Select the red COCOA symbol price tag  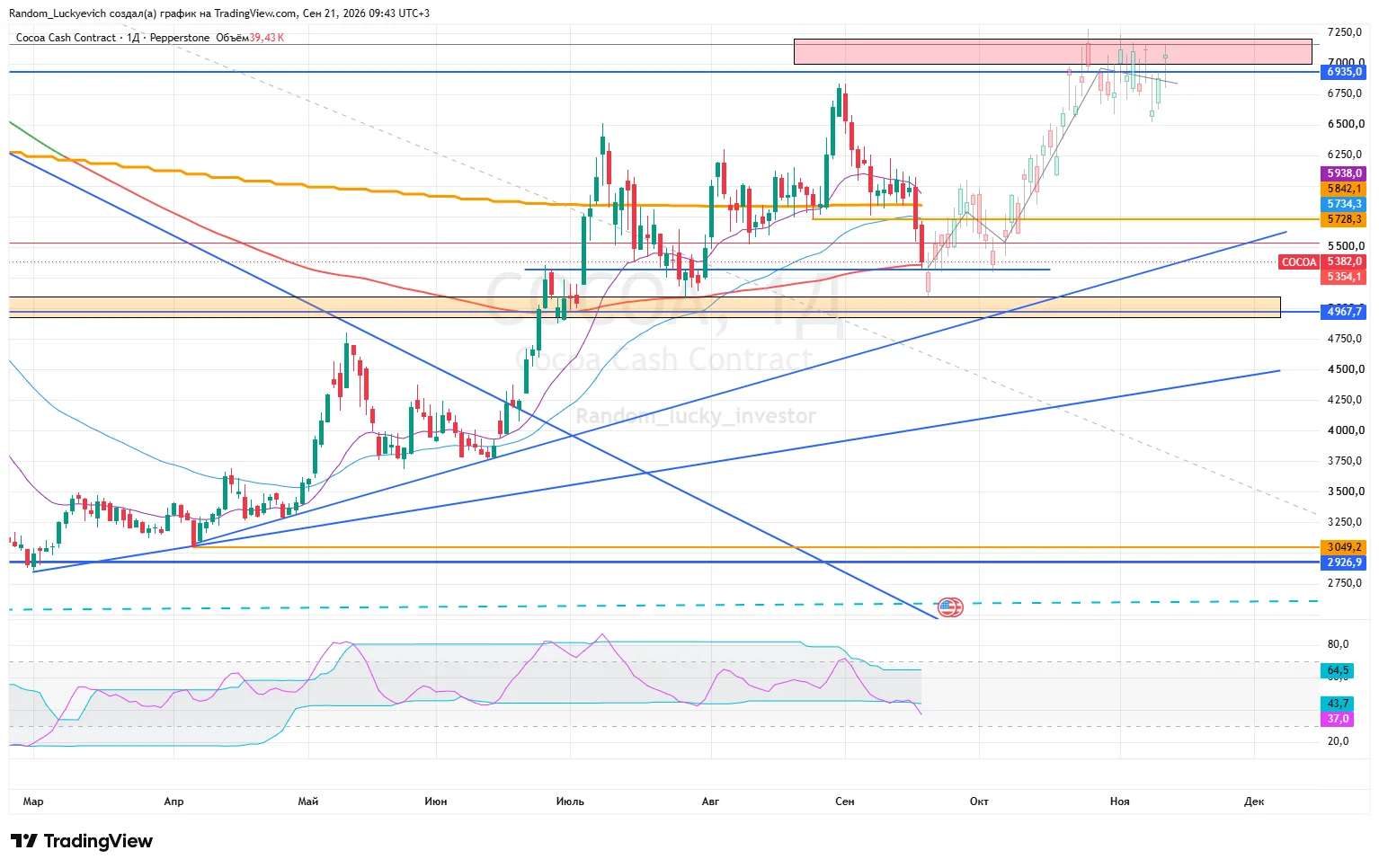pos(1299,262)
